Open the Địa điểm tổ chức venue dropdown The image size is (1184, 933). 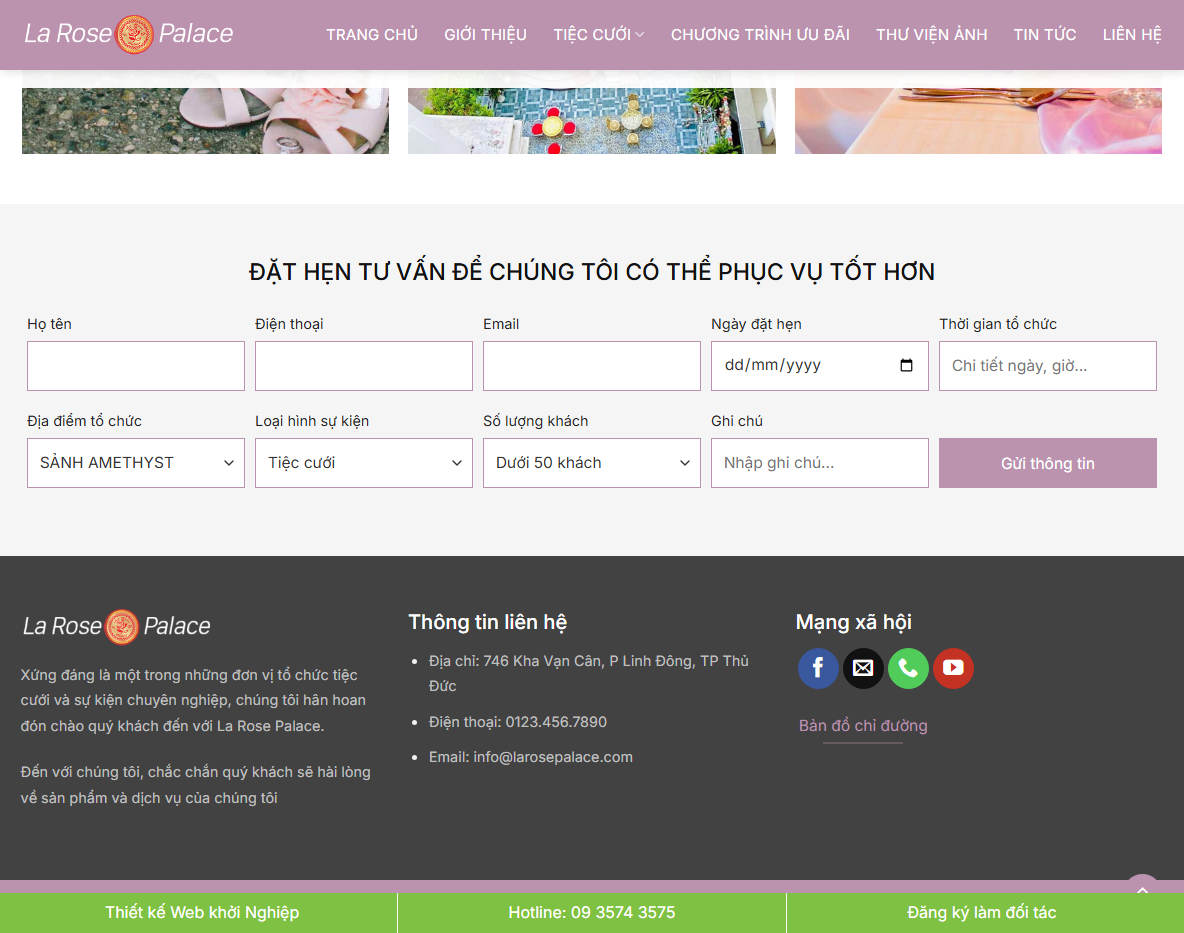coord(135,463)
